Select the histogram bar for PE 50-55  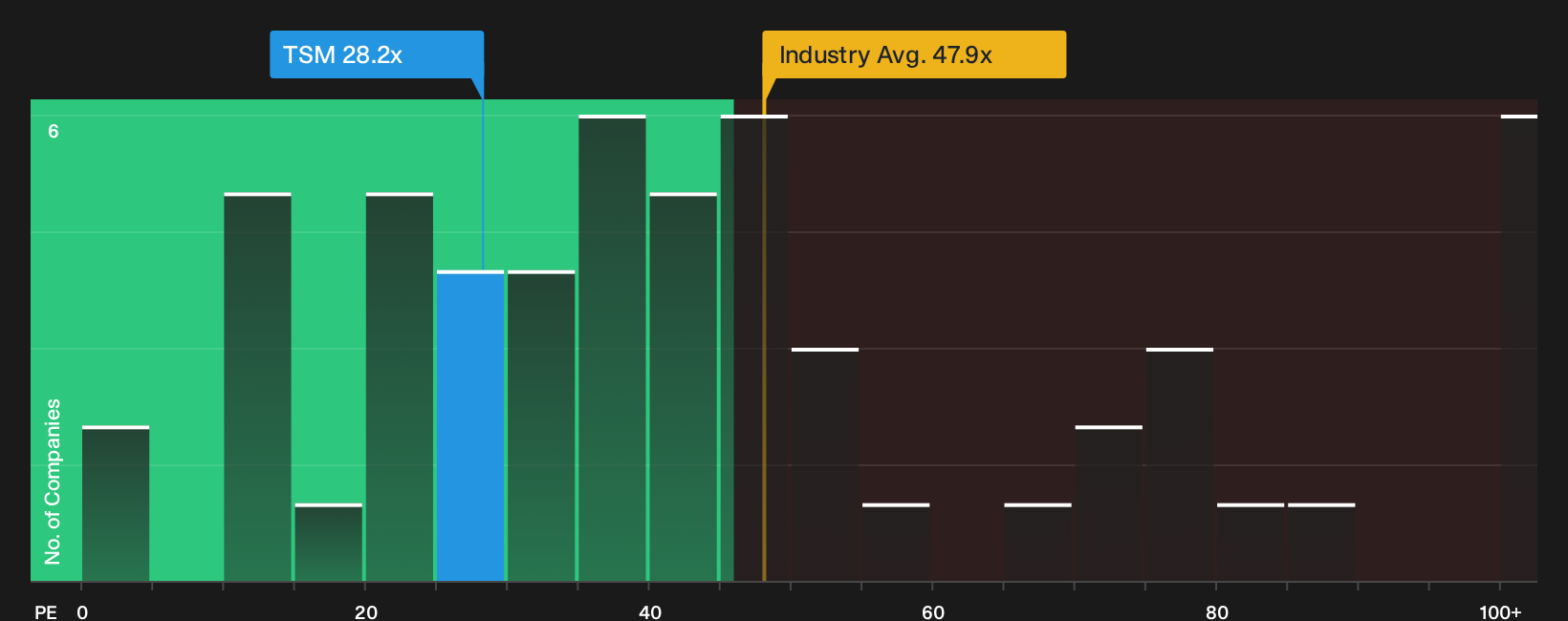tap(825, 464)
